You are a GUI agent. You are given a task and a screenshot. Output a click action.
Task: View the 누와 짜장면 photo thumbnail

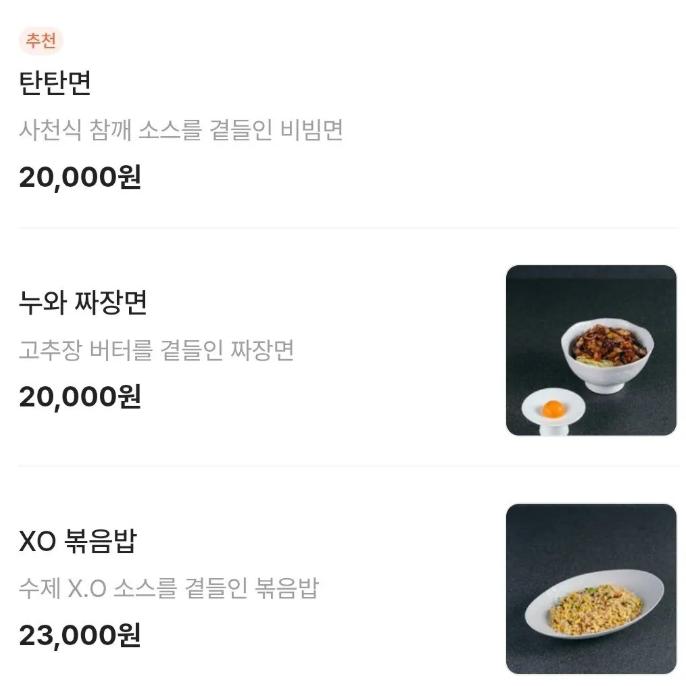tap(591, 350)
